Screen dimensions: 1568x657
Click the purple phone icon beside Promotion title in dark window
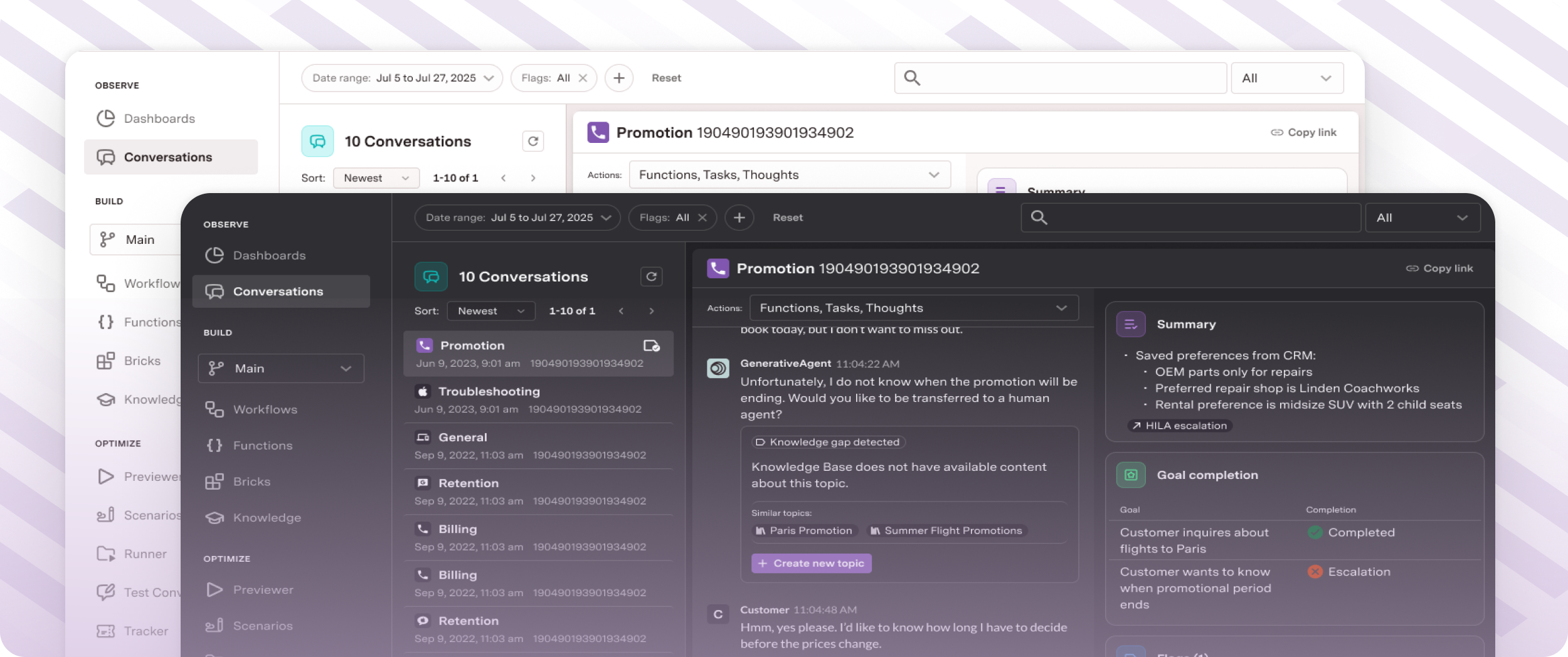(x=718, y=268)
